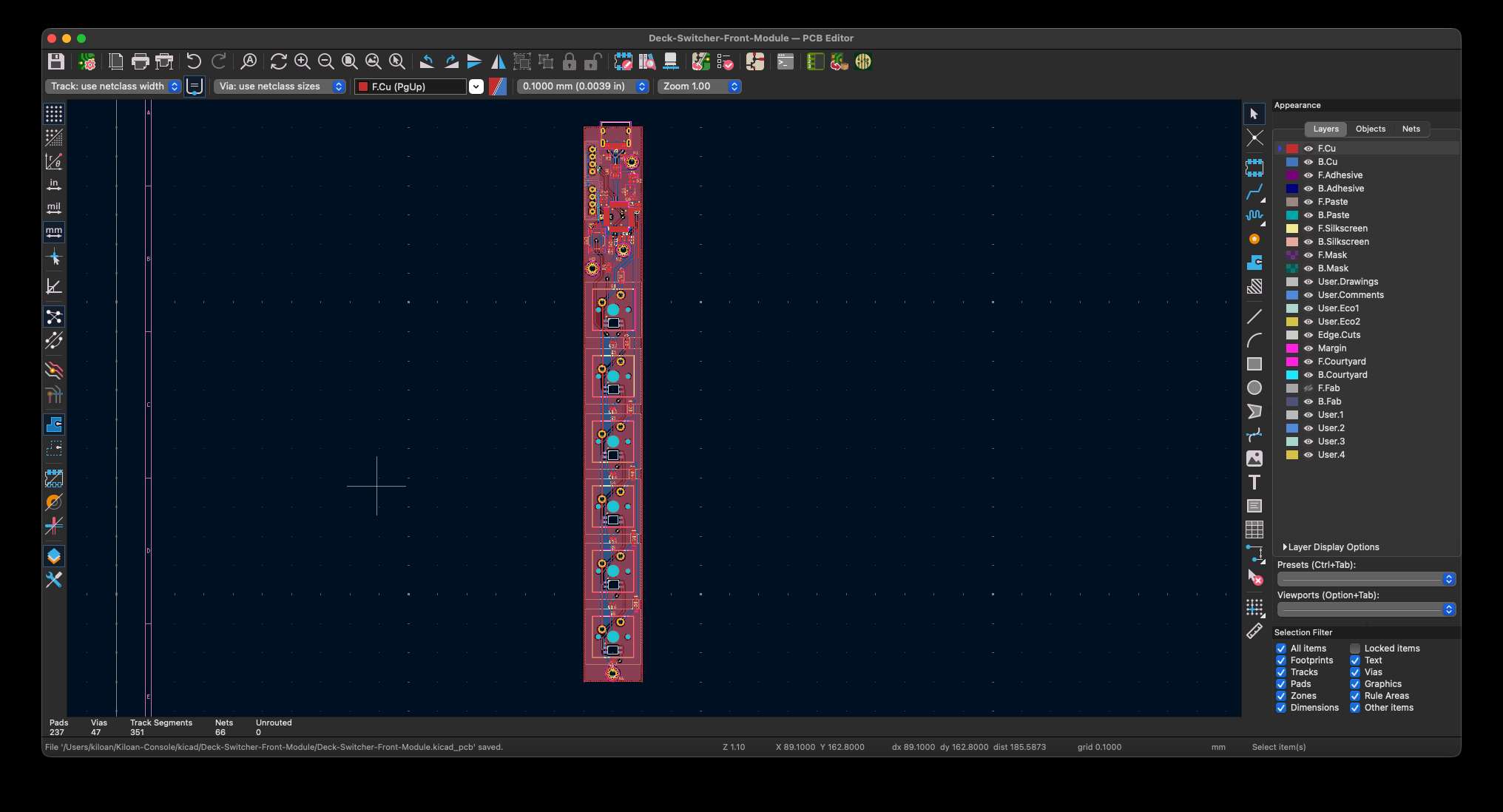The width and height of the screenshot is (1503, 812).
Task: Expand Layer Display Options section
Action: tap(1332, 547)
